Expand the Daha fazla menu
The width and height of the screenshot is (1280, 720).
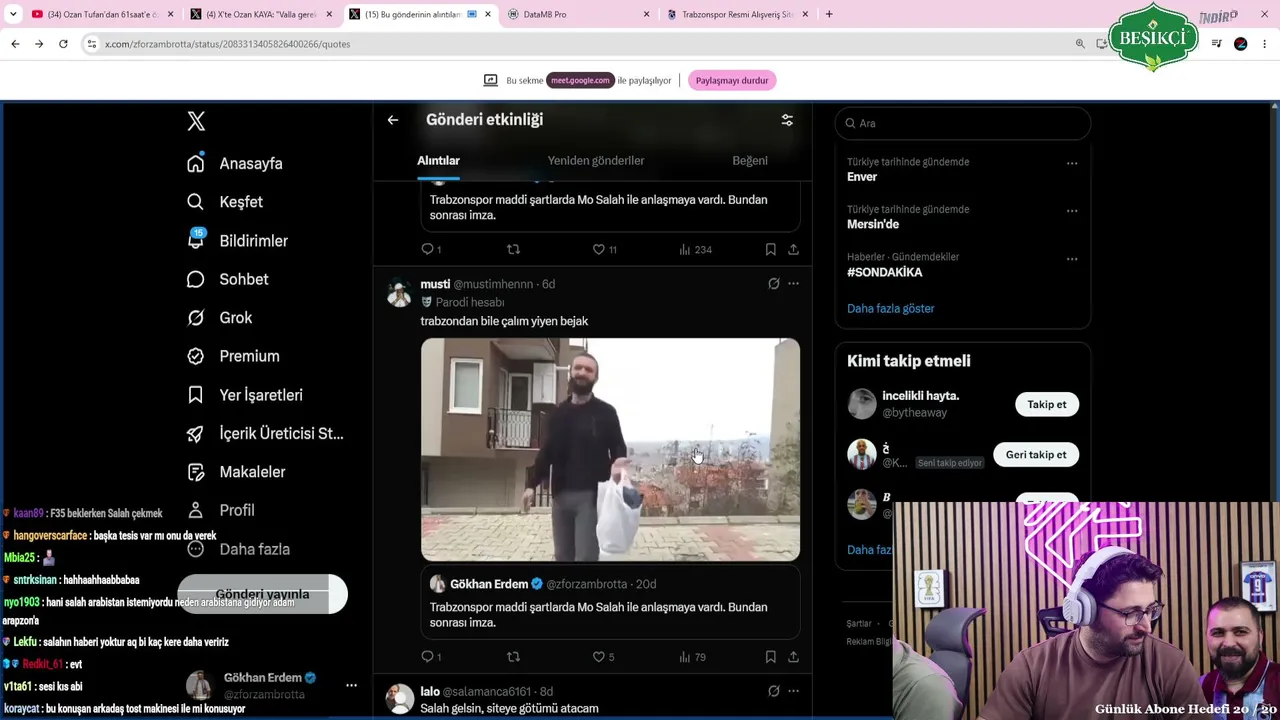pos(238,549)
